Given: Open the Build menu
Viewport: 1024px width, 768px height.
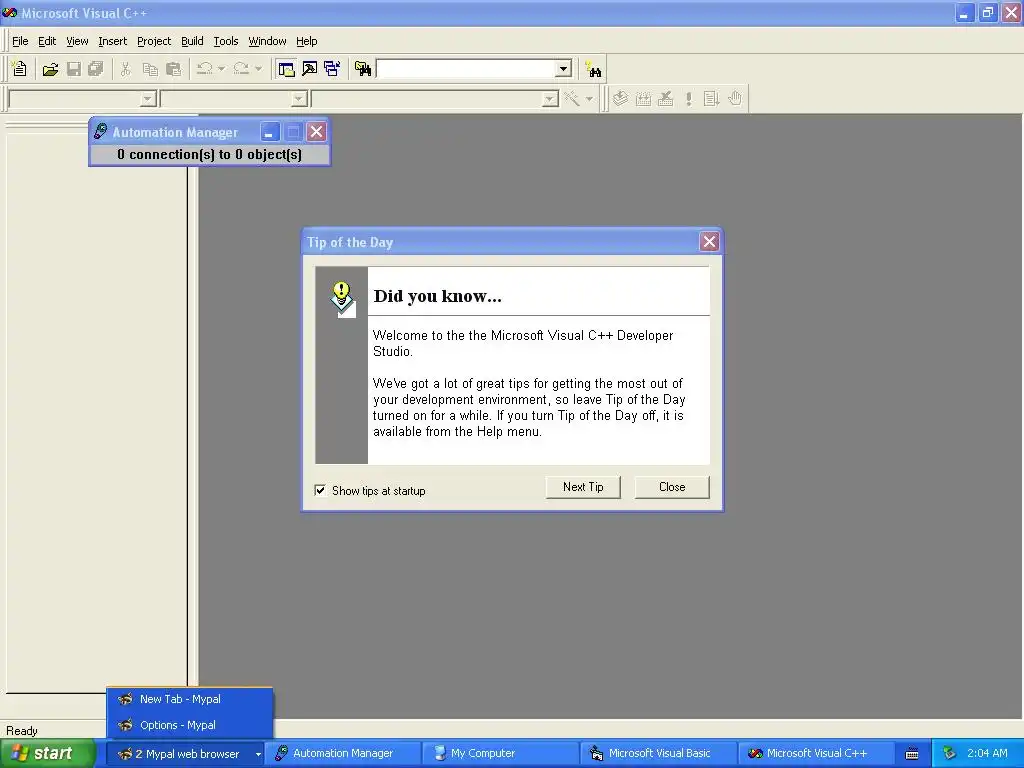Looking at the screenshot, I should 192,41.
